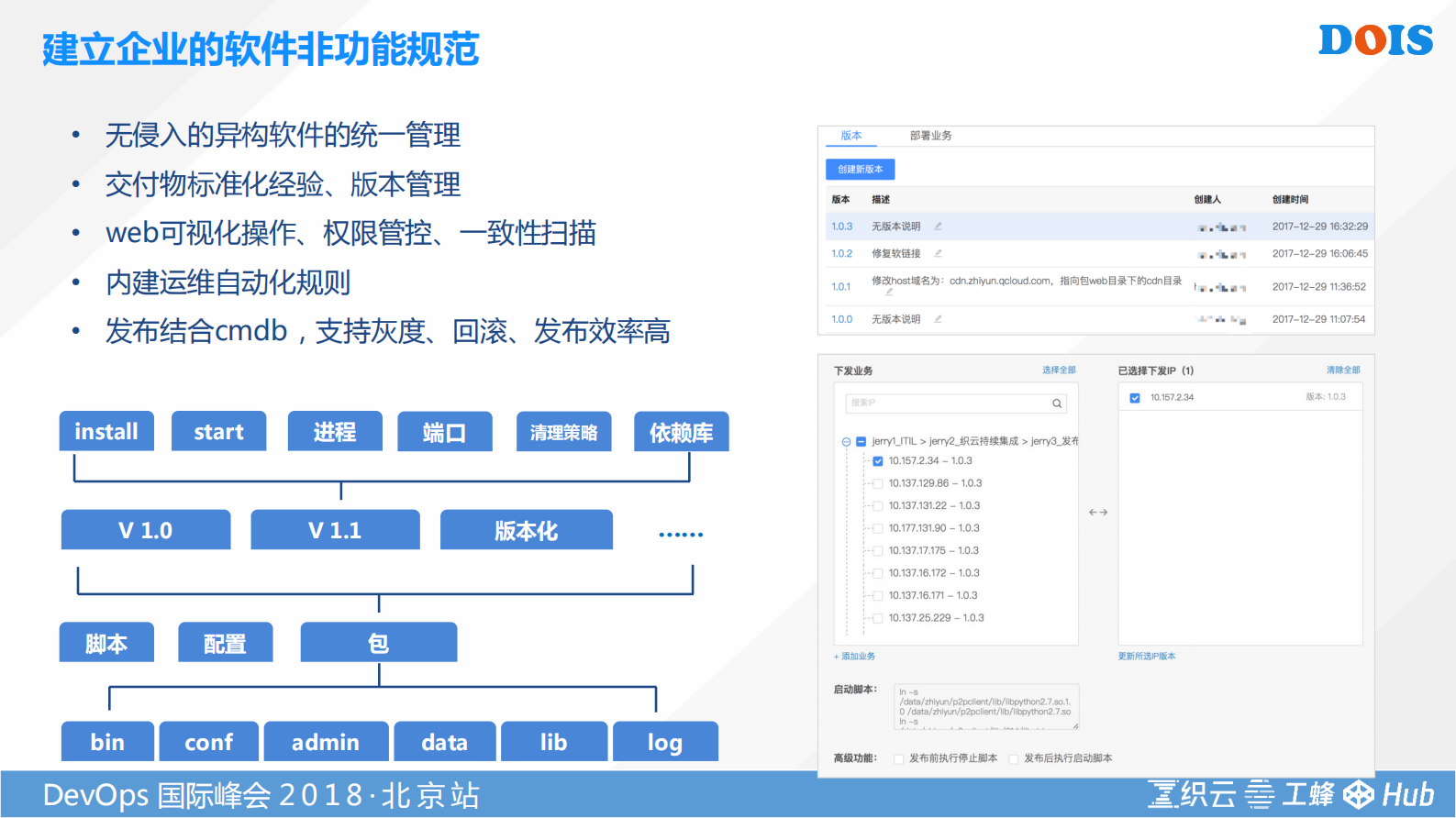Check the 10.137.16.172 - 1.0.3 box
The width and height of the screenshot is (1456, 818).
pos(878,573)
